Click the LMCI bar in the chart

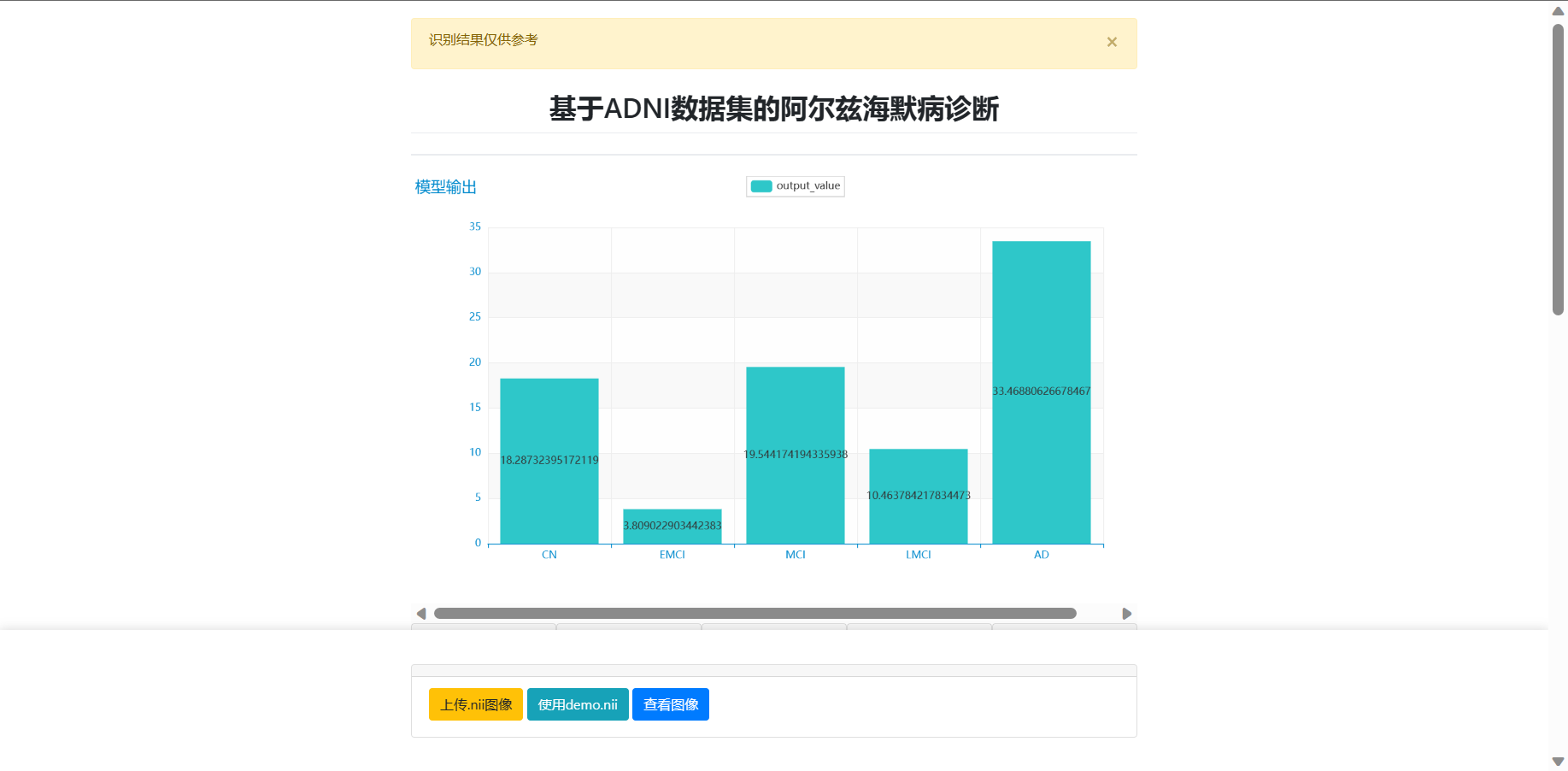pos(918,496)
